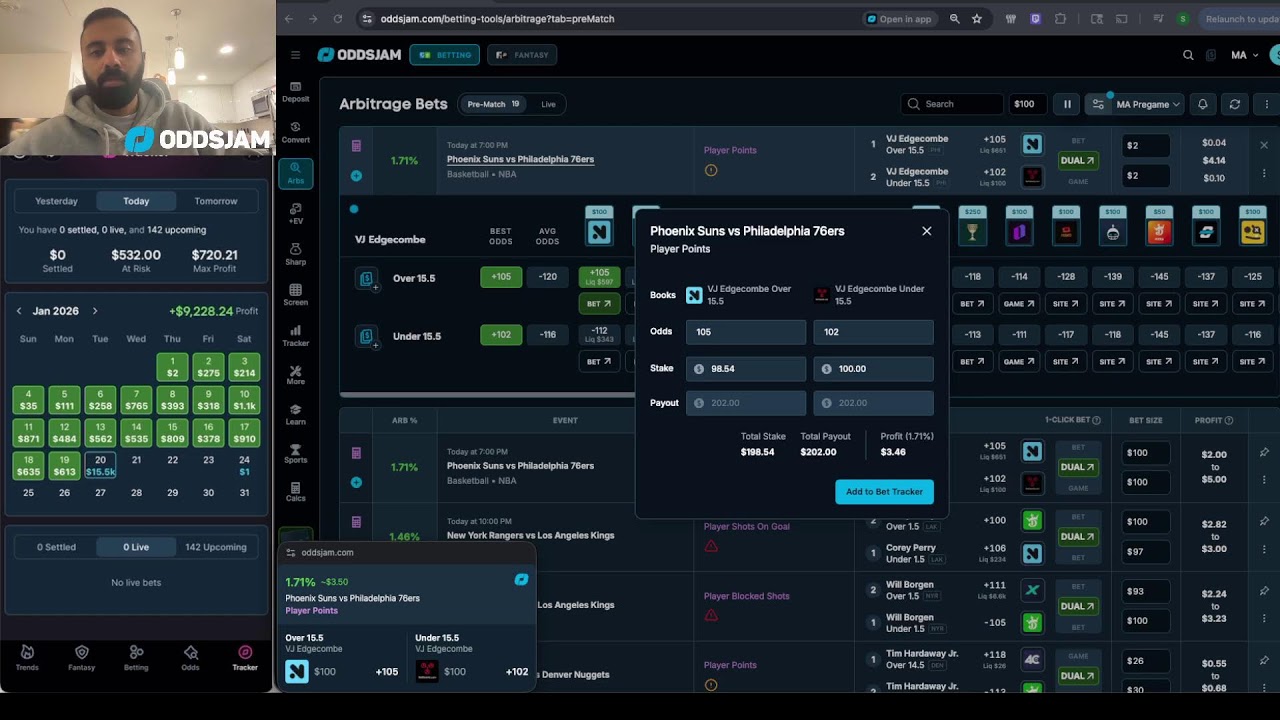This screenshot has width=1280, height=720.
Task: Open the Phoenix Suns vs Philadelphia 76ers link in the top row
Action: click(x=520, y=159)
